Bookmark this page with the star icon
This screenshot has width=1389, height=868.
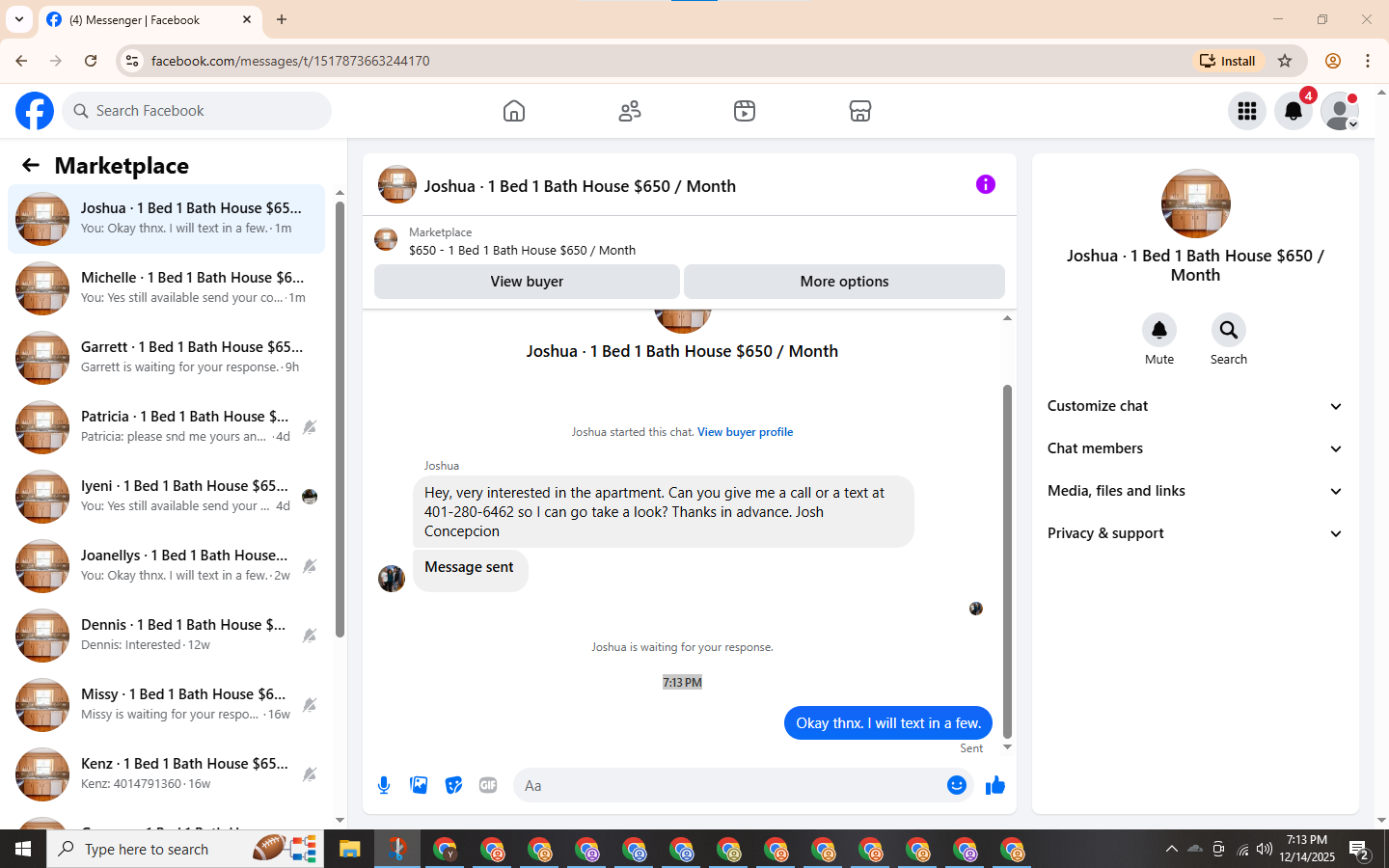(x=1285, y=61)
